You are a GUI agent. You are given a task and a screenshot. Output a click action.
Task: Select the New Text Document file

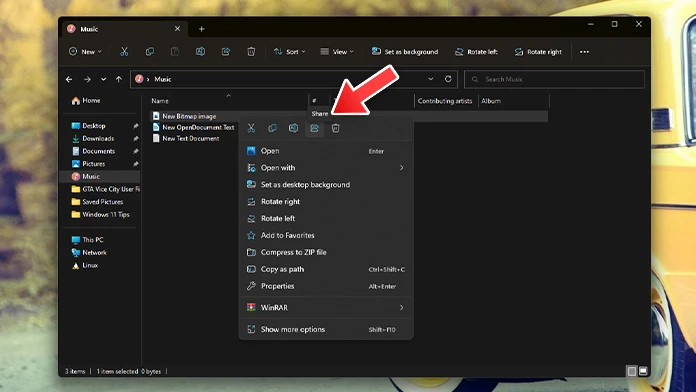[186, 139]
